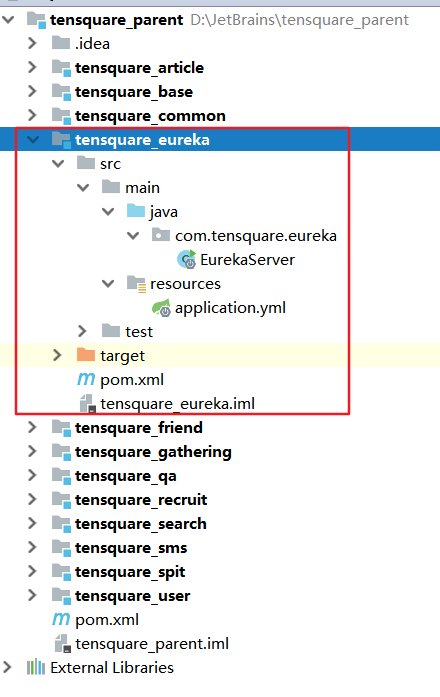The height and width of the screenshot is (697, 440).
Task: Select the .idea folder
Action: pyautogui.click(x=92, y=44)
